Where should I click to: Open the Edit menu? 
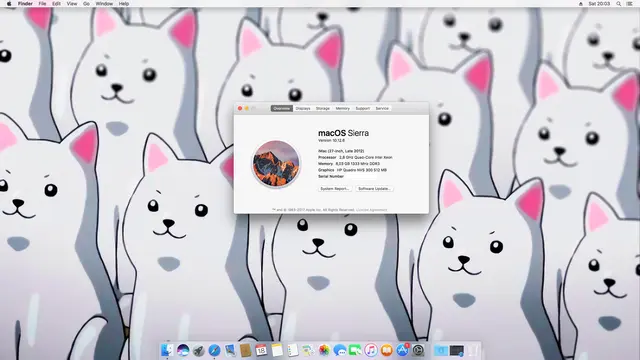pyautogui.click(x=56, y=4)
